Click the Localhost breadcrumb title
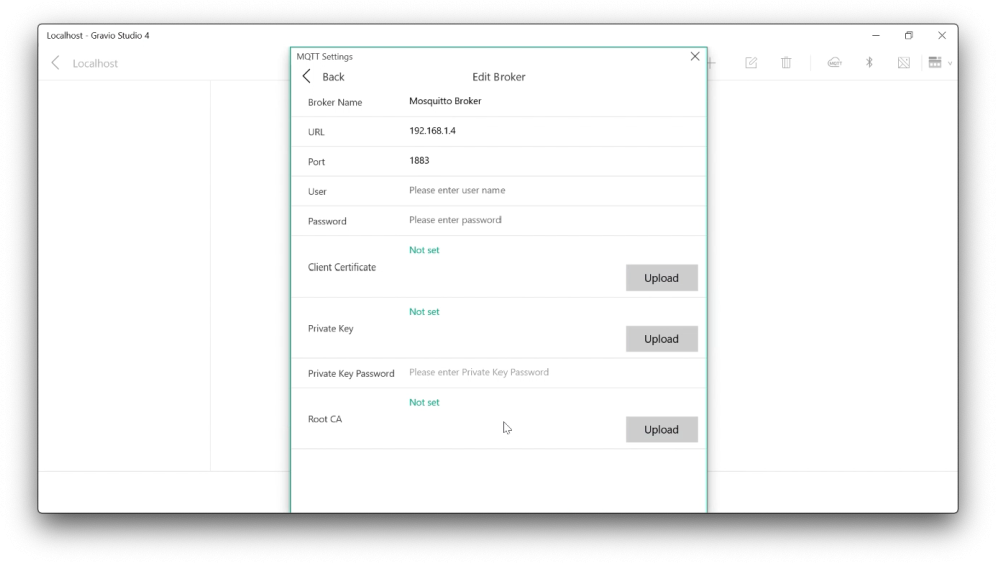Image resolution: width=996 pixels, height=563 pixels. pyautogui.click(x=95, y=64)
